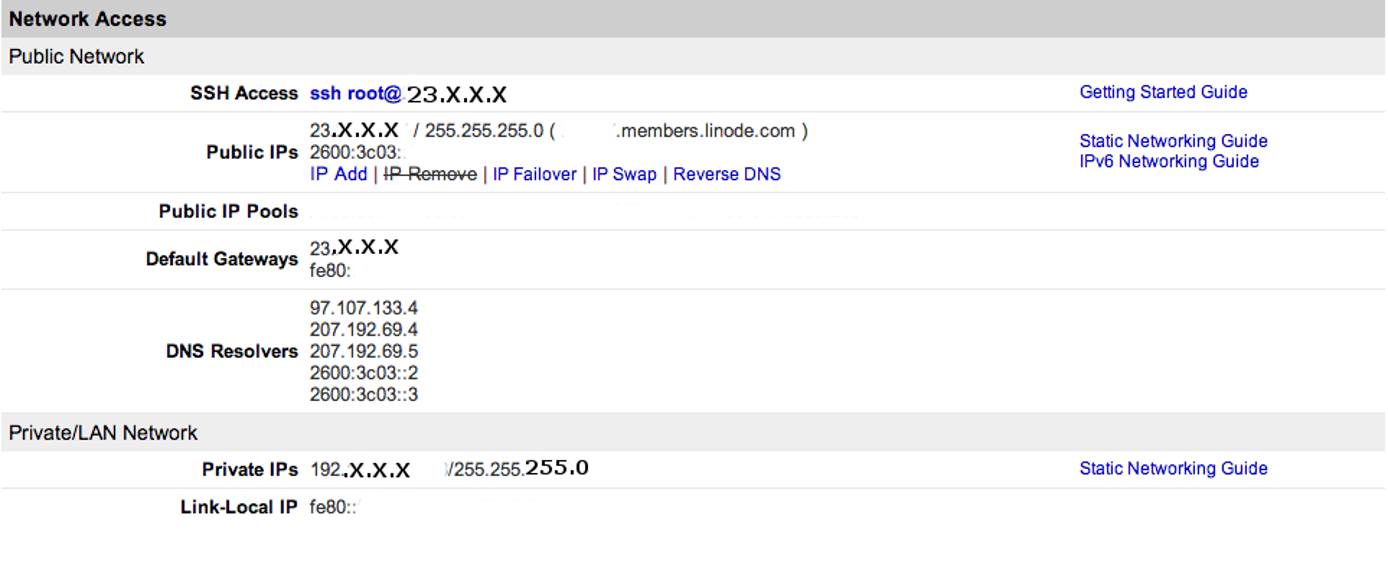Click the Public Network subheading
The width and height of the screenshot is (1388, 574).
click(77, 57)
